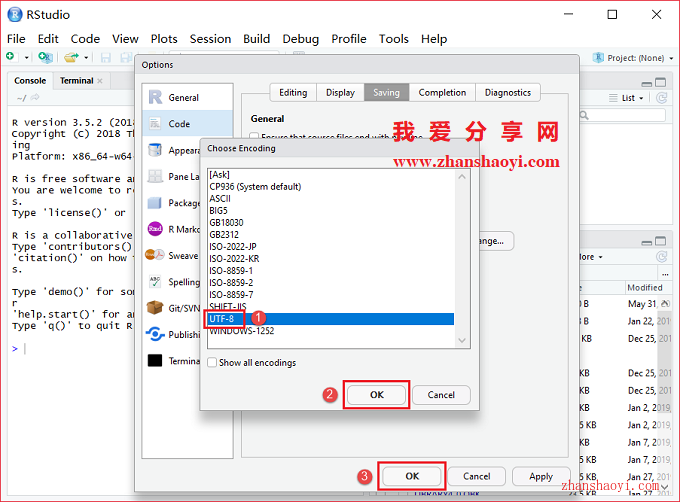Image resolution: width=680 pixels, height=502 pixels.
Task: Open the Code menu
Action: coord(85,39)
